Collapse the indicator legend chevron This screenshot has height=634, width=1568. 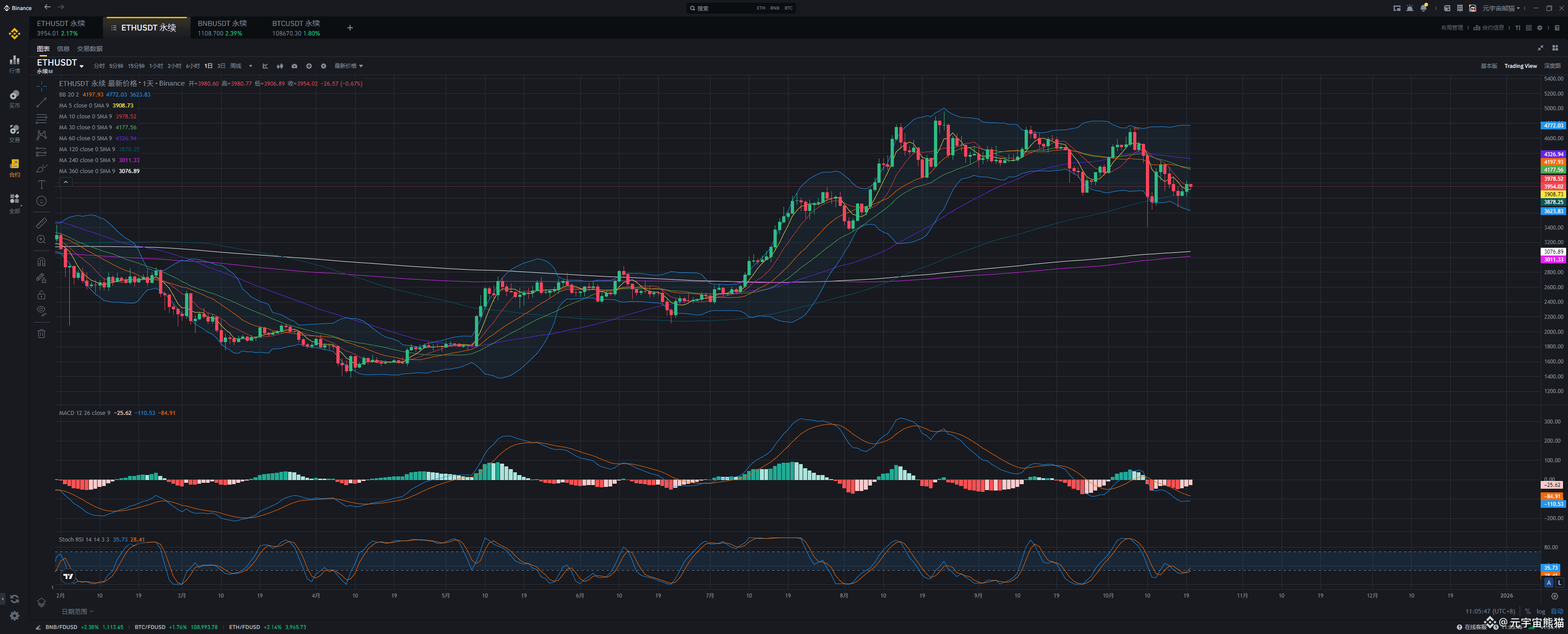click(x=66, y=182)
